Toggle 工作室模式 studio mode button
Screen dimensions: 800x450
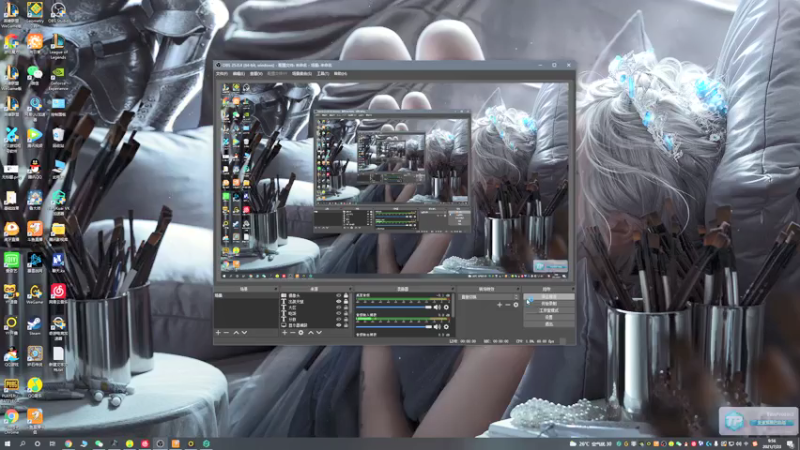(549, 310)
